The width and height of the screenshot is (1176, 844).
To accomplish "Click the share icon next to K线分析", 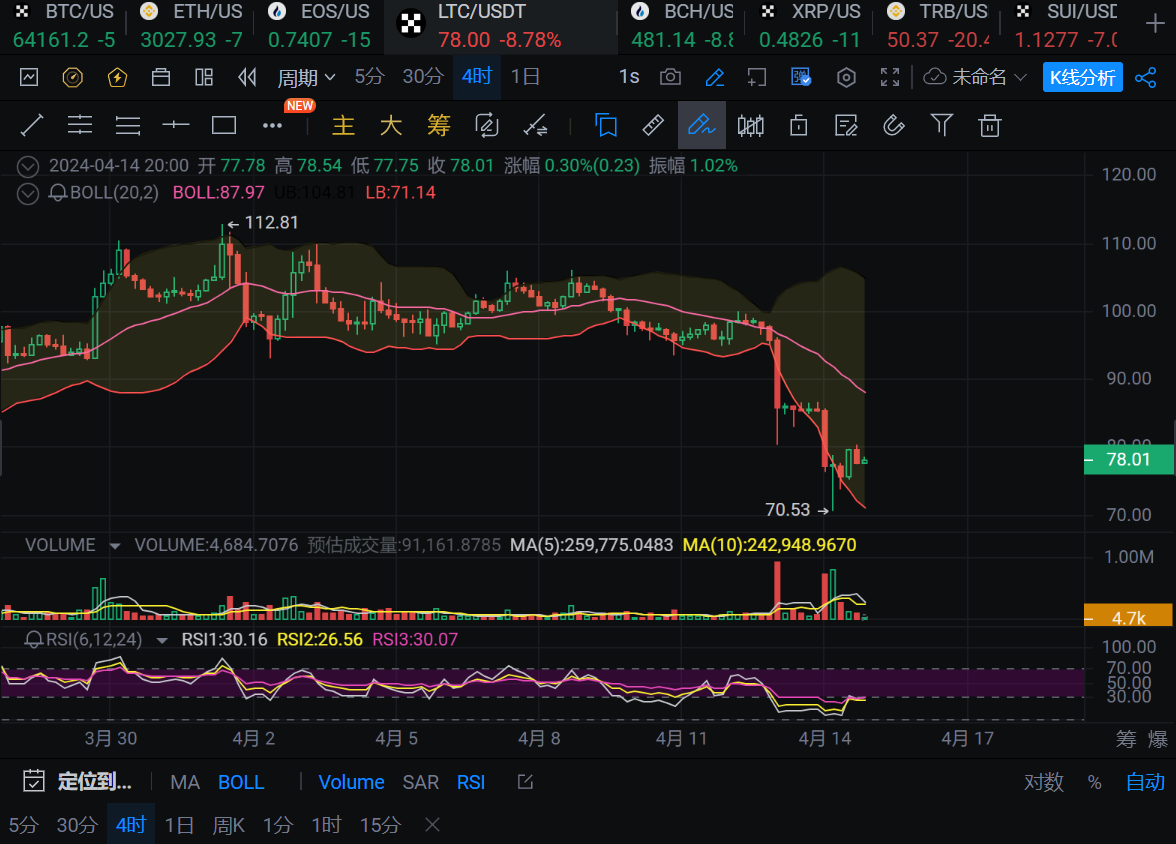I will coord(1146,77).
